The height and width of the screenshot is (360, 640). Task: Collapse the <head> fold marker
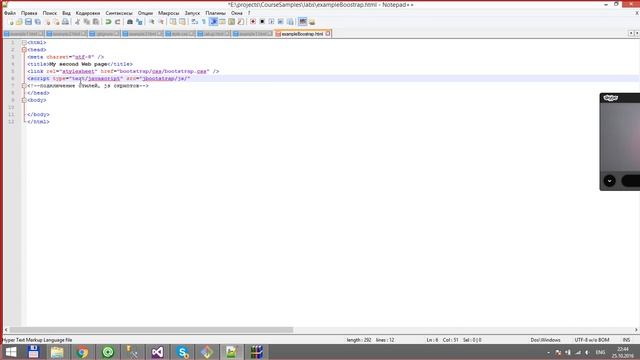[x=24, y=50]
